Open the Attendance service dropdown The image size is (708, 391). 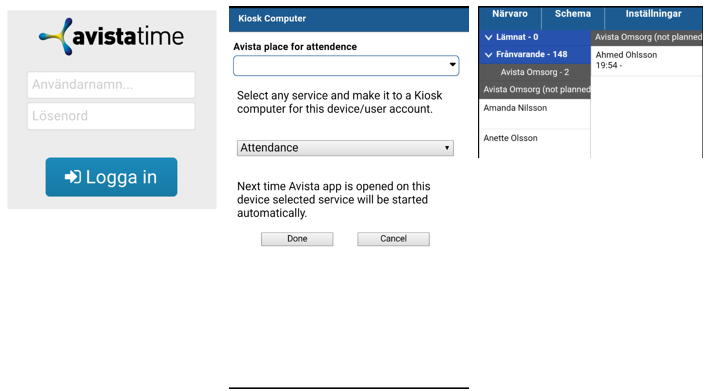pos(345,148)
